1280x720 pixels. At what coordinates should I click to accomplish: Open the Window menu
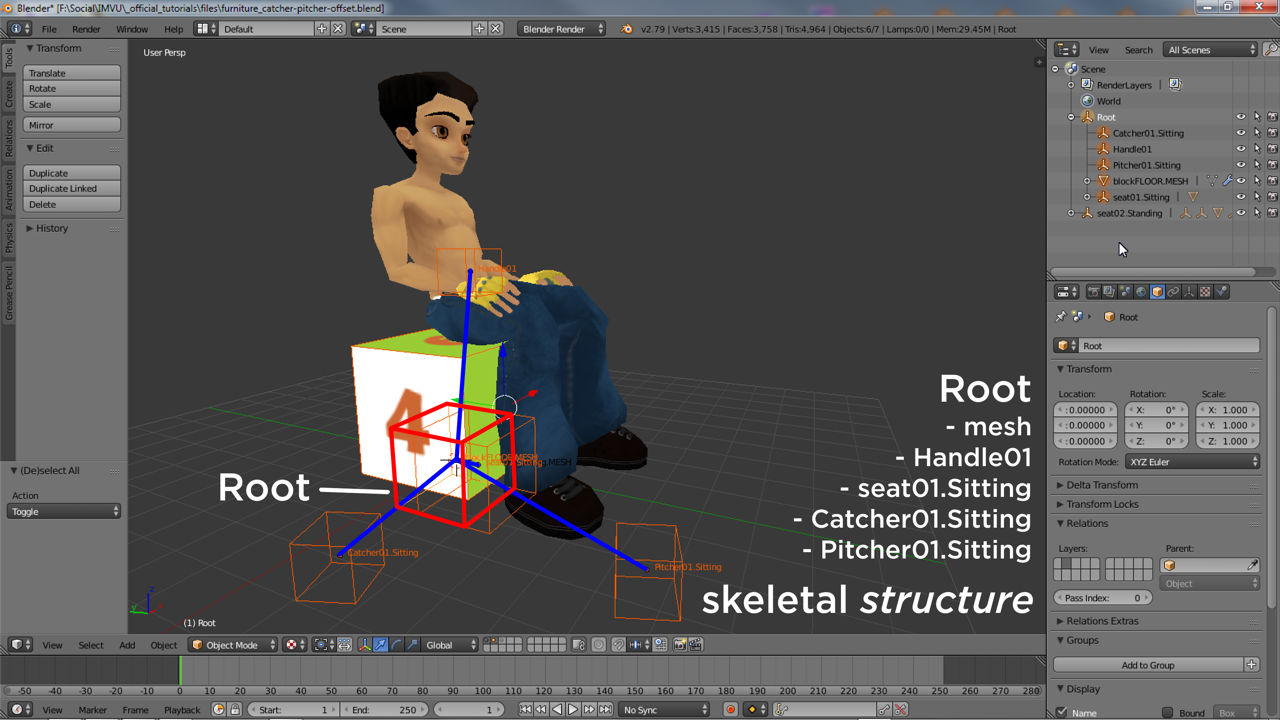tap(132, 29)
